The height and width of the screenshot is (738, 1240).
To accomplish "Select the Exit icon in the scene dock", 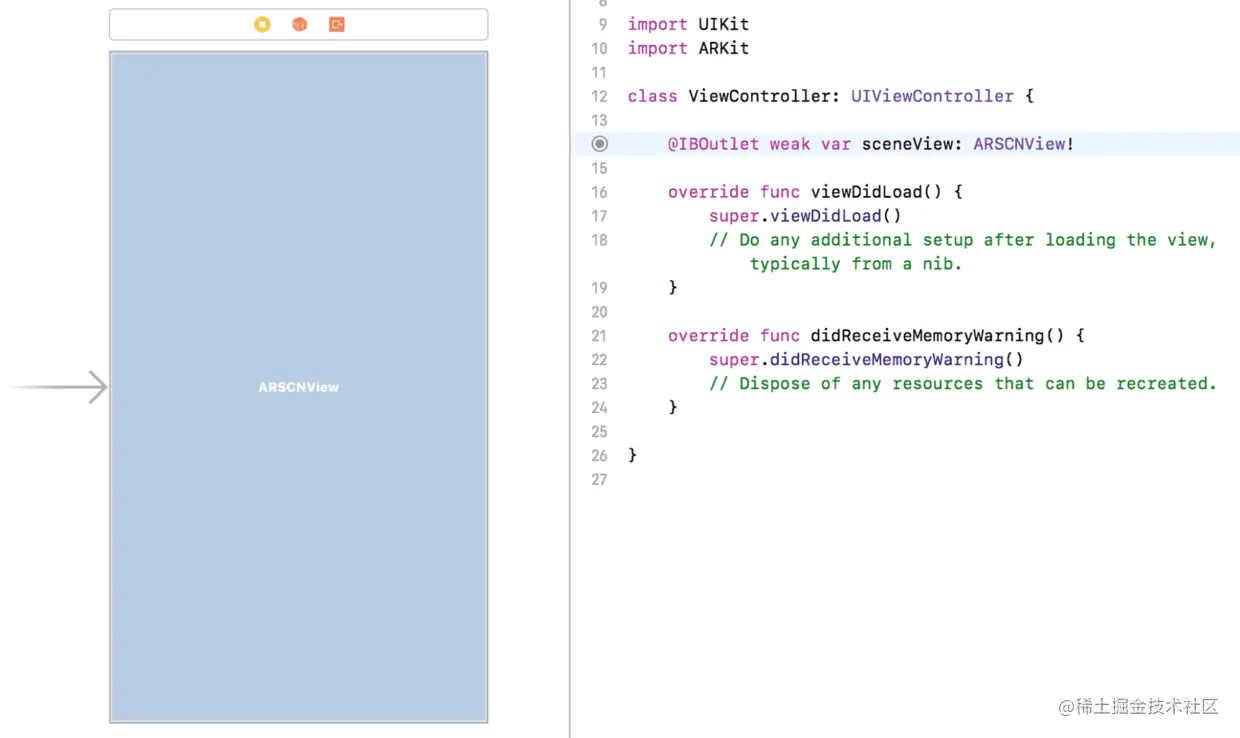I will click(x=336, y=24).
